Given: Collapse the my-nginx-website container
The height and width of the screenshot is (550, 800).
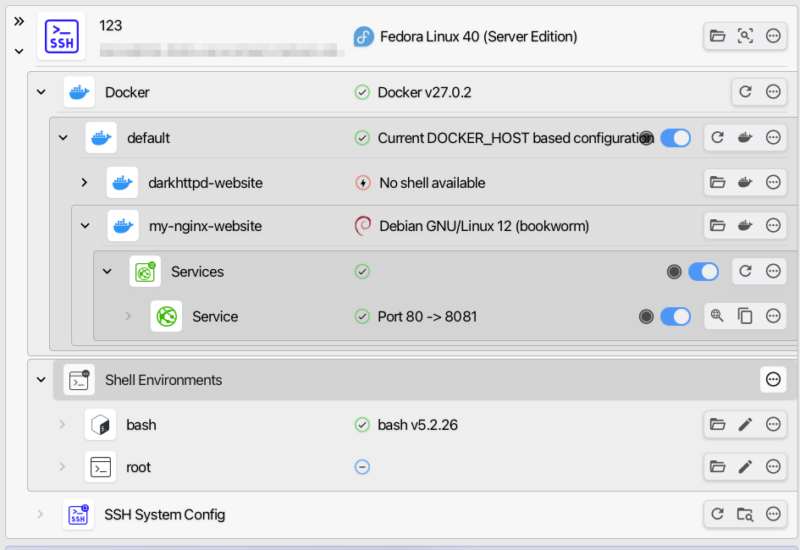Looking at the screenshot, I should tap(85, 226).
